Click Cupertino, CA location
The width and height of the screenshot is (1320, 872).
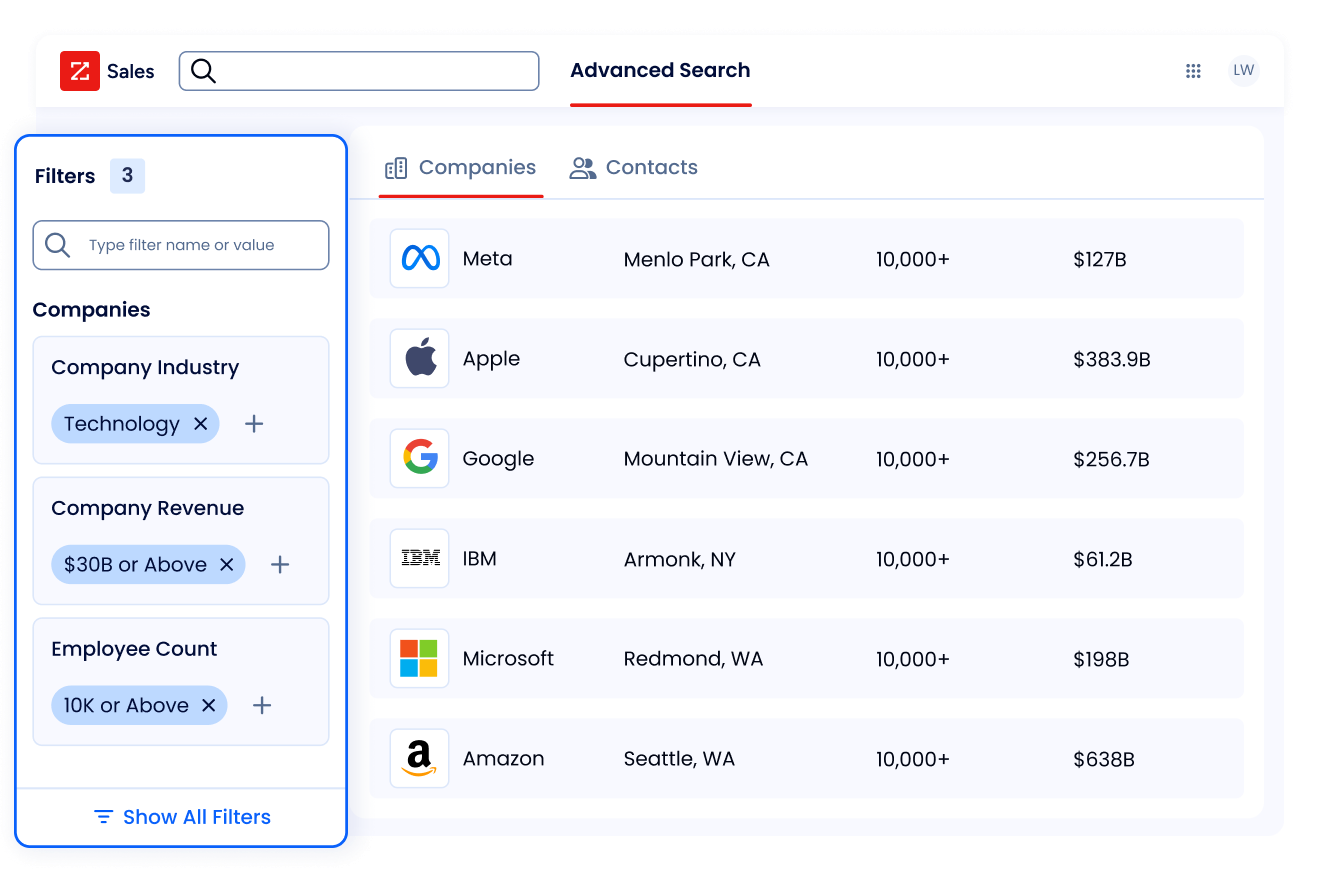tap(692, 360)
